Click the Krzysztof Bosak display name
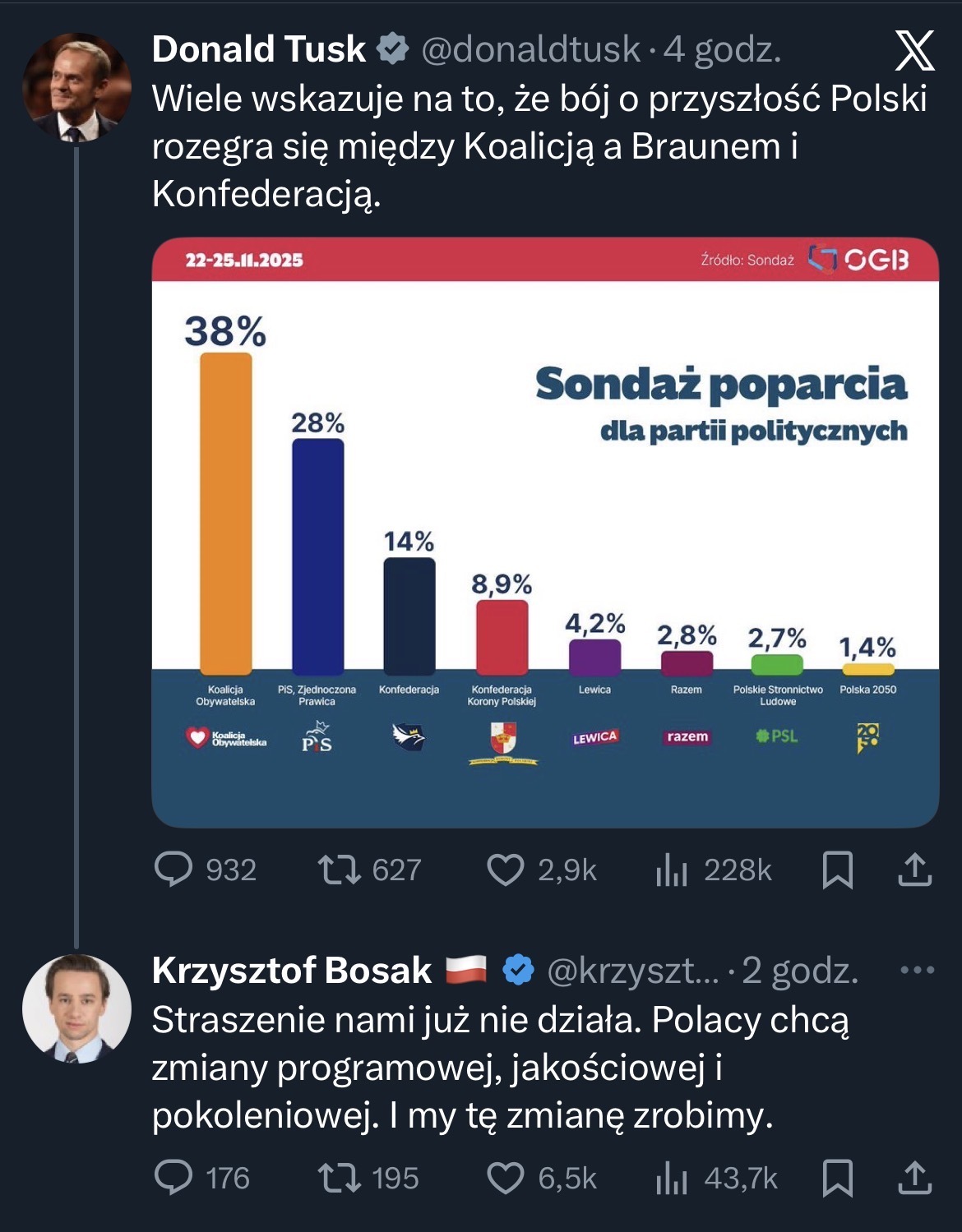 292,971
